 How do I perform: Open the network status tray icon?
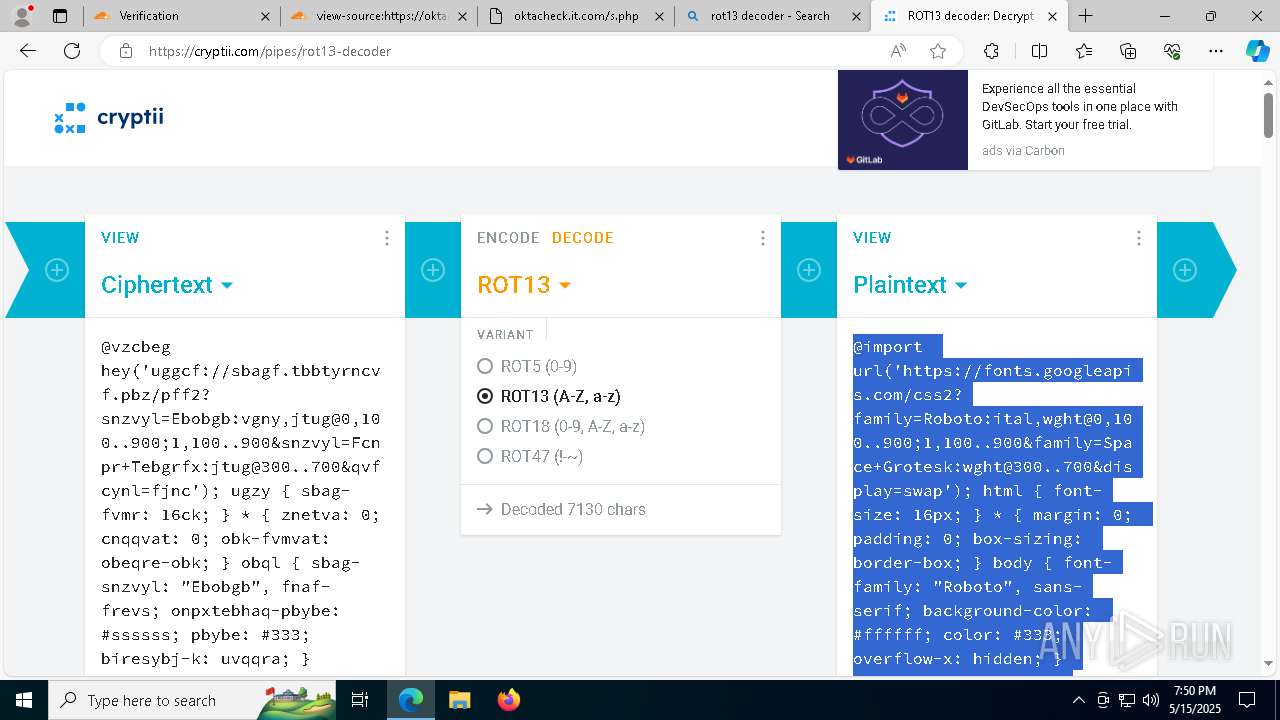click(1126, 700)
